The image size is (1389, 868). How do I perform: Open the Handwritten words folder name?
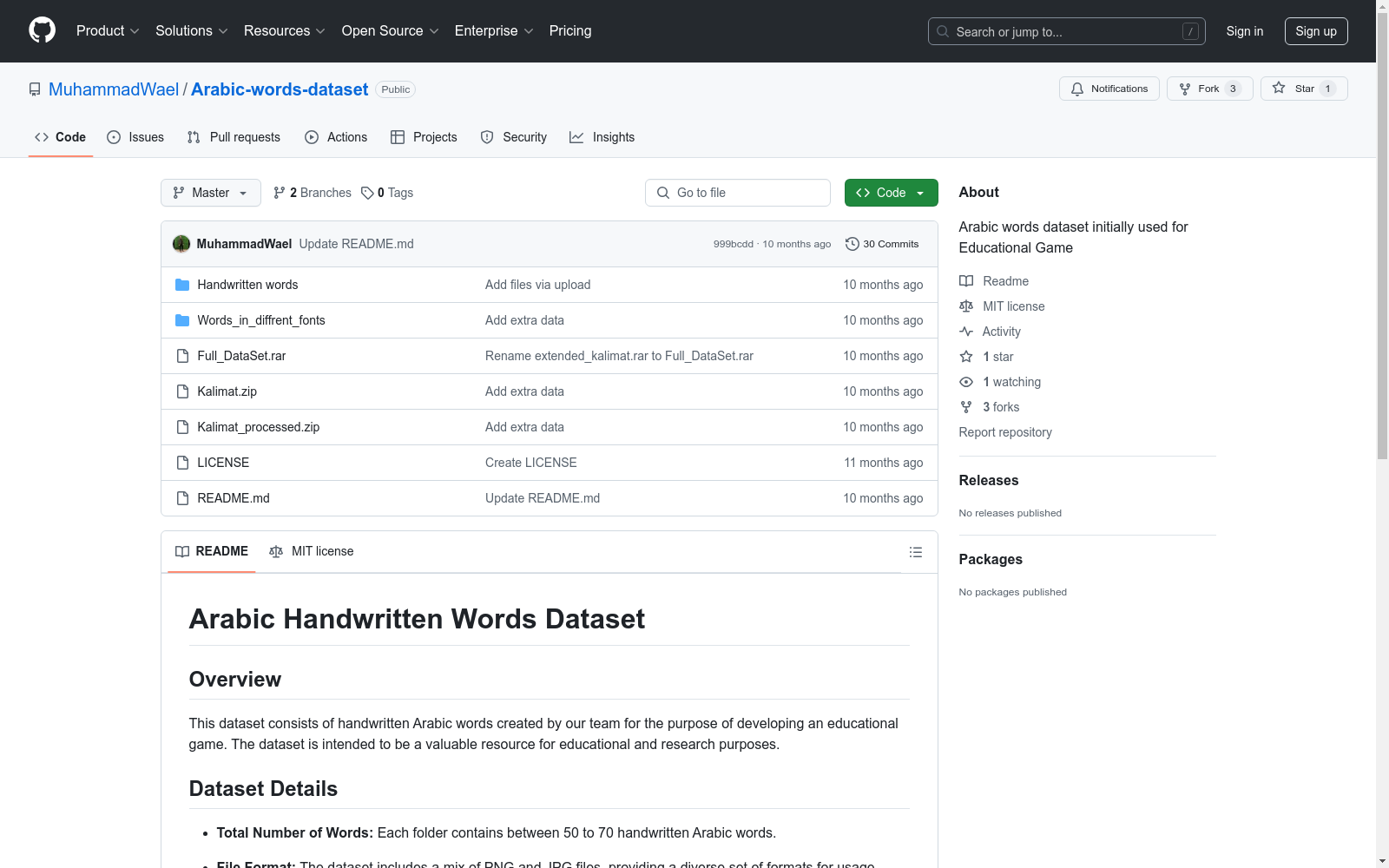[x=247, y=285]
